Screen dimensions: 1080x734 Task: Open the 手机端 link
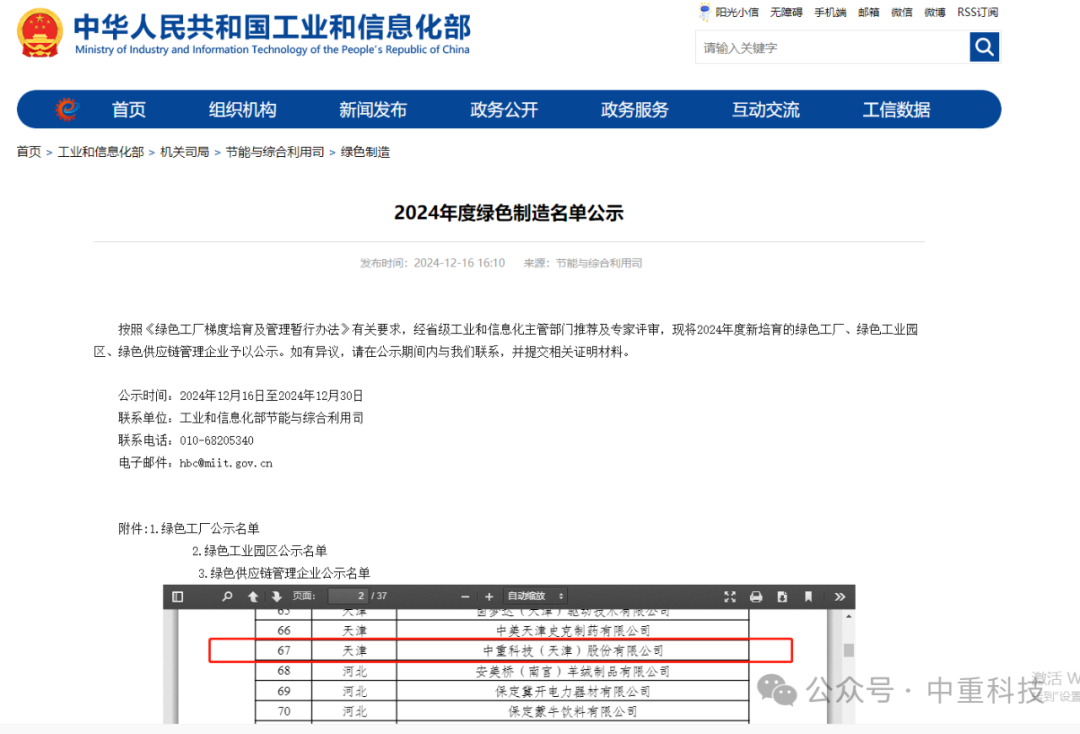[830, 12]
